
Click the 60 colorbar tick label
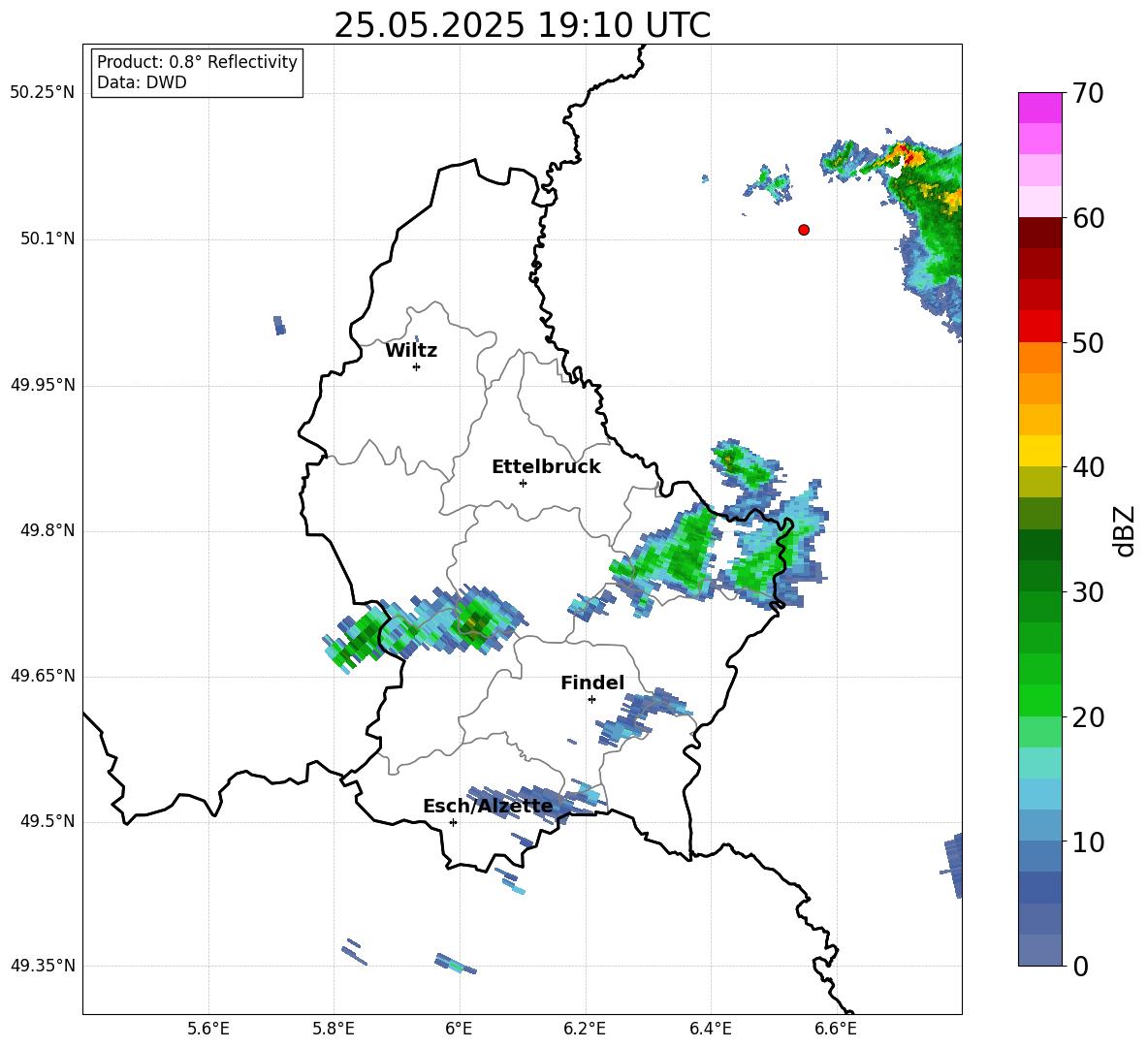1088,218
